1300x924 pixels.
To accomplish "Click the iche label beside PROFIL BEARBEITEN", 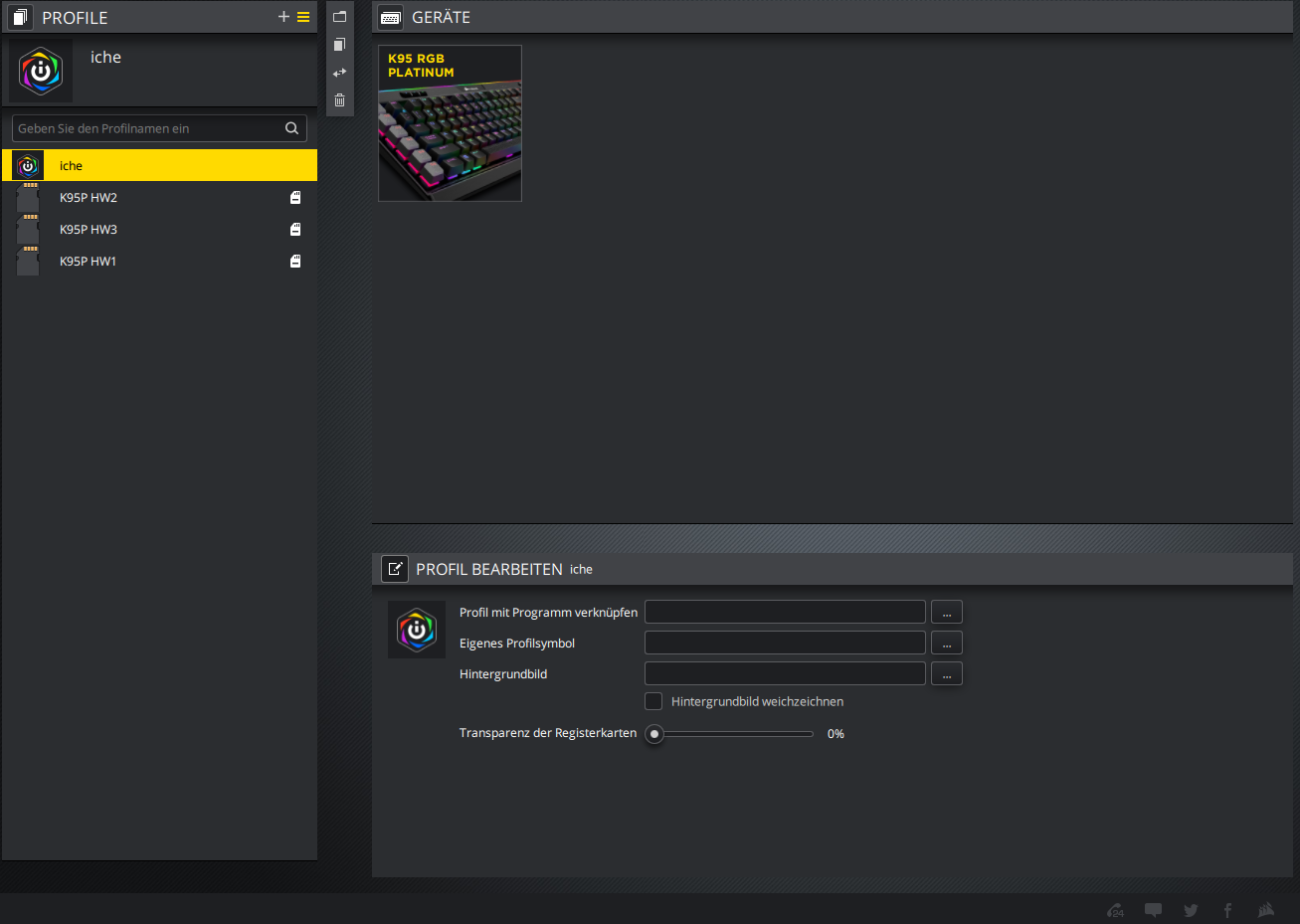I will pyautogui.click(x=581, y=570).
